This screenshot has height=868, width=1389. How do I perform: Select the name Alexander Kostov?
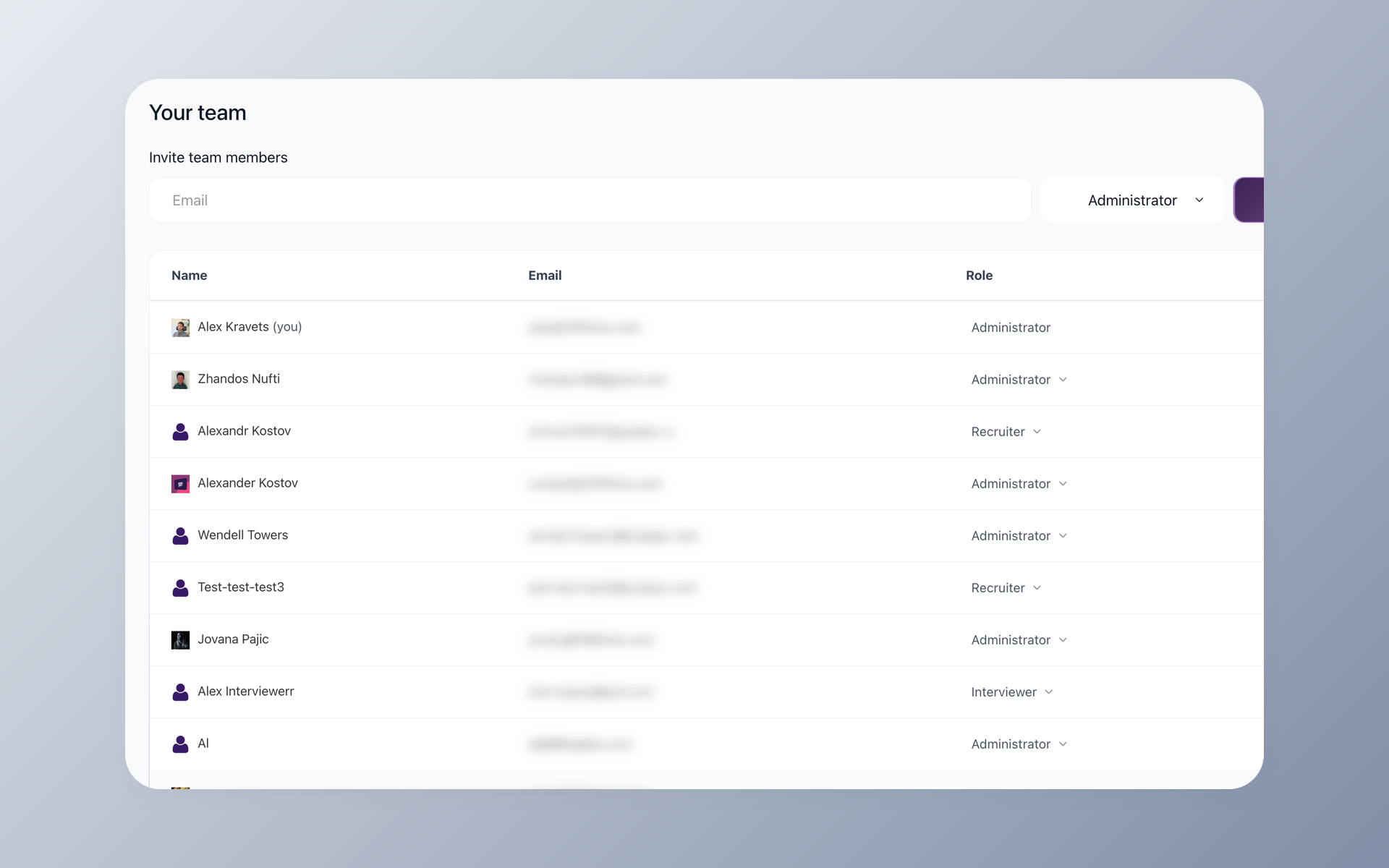(x=247, y=483)
